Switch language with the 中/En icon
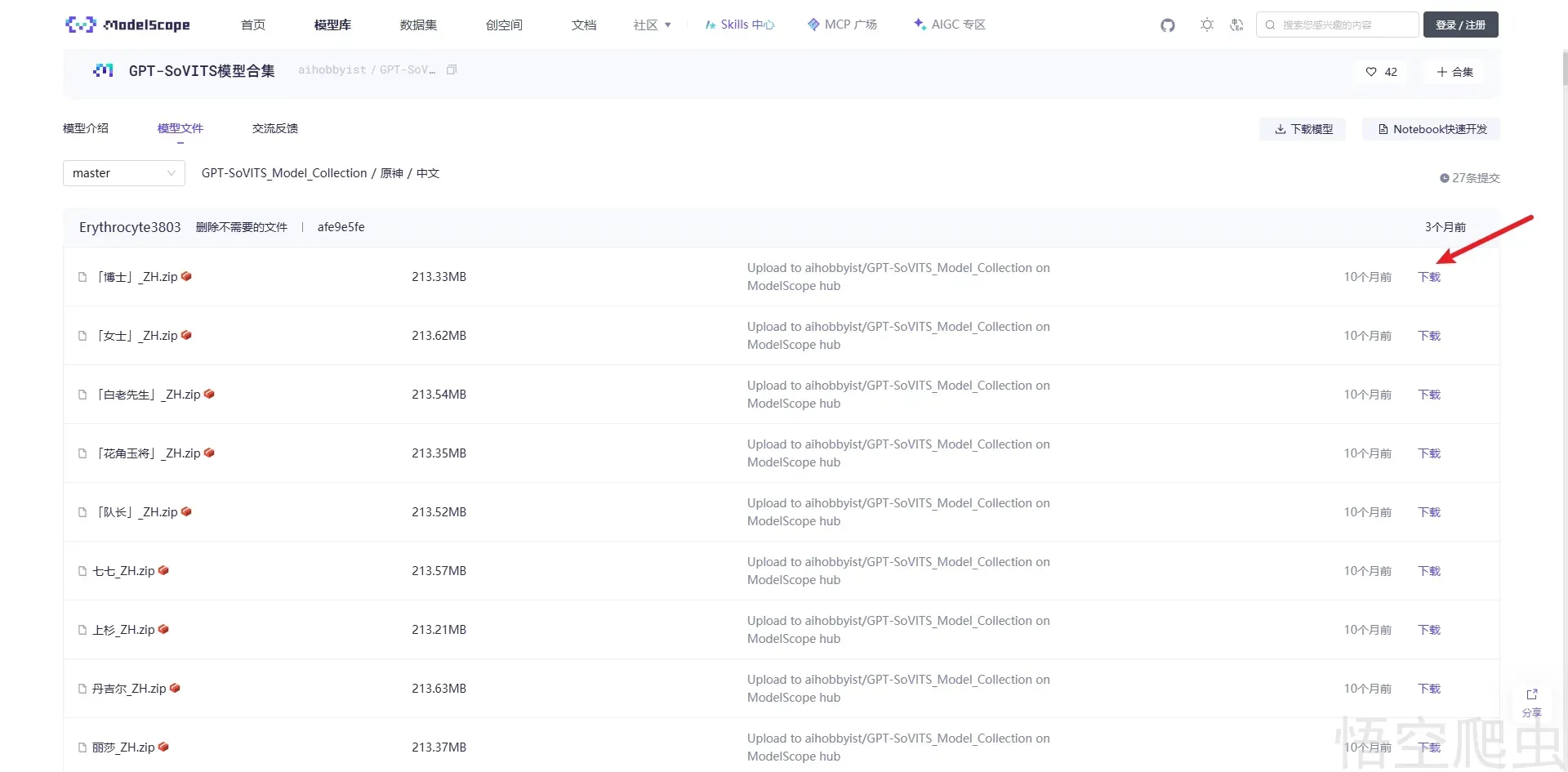The image size is (1568, 772). pyautogui.click(x=1236, y=25)
